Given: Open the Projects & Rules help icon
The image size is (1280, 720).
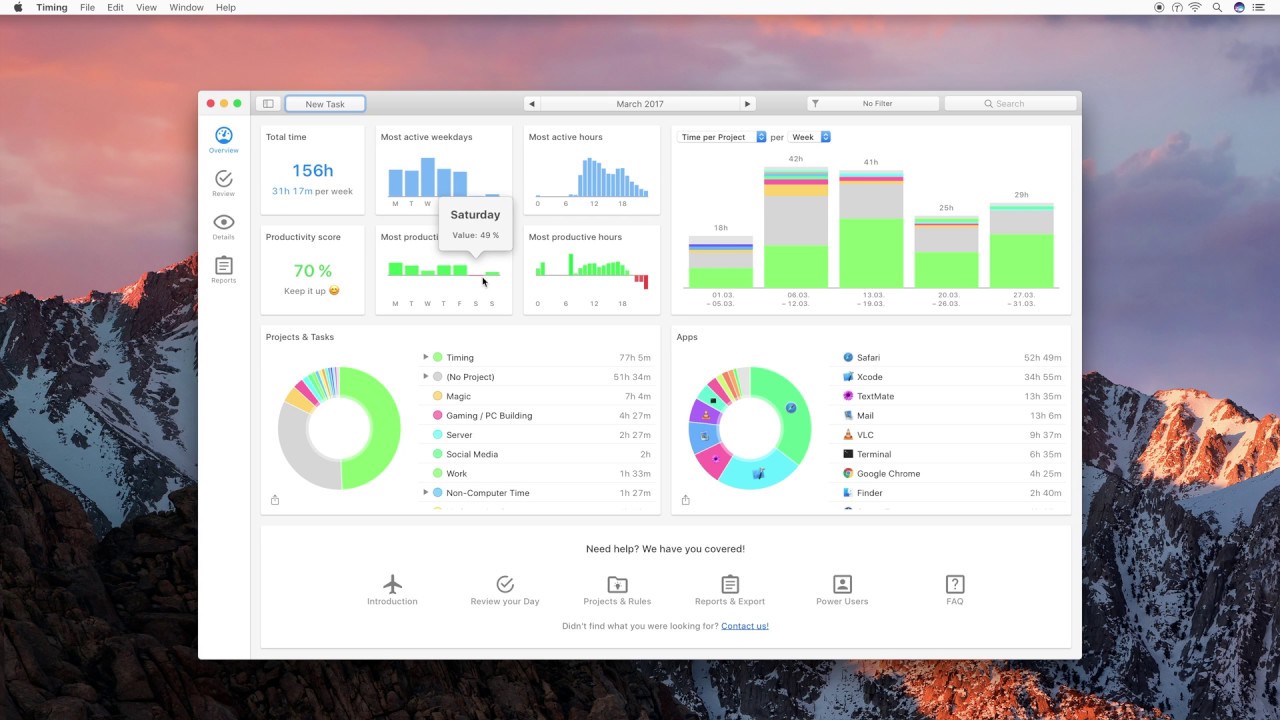Looking at the screenshot, I should click(x=617, y=584).
